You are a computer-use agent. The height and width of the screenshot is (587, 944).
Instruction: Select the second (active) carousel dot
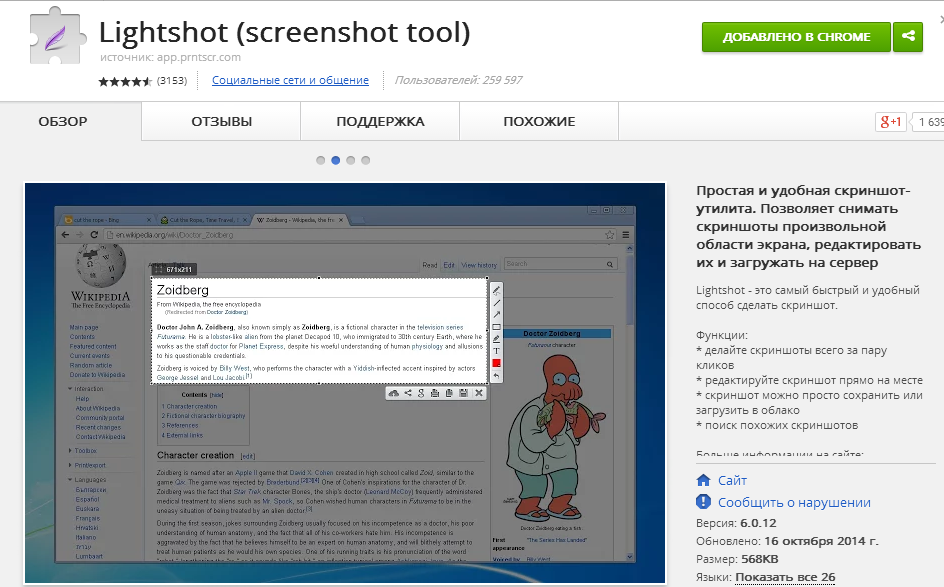(x=335, y=160)
